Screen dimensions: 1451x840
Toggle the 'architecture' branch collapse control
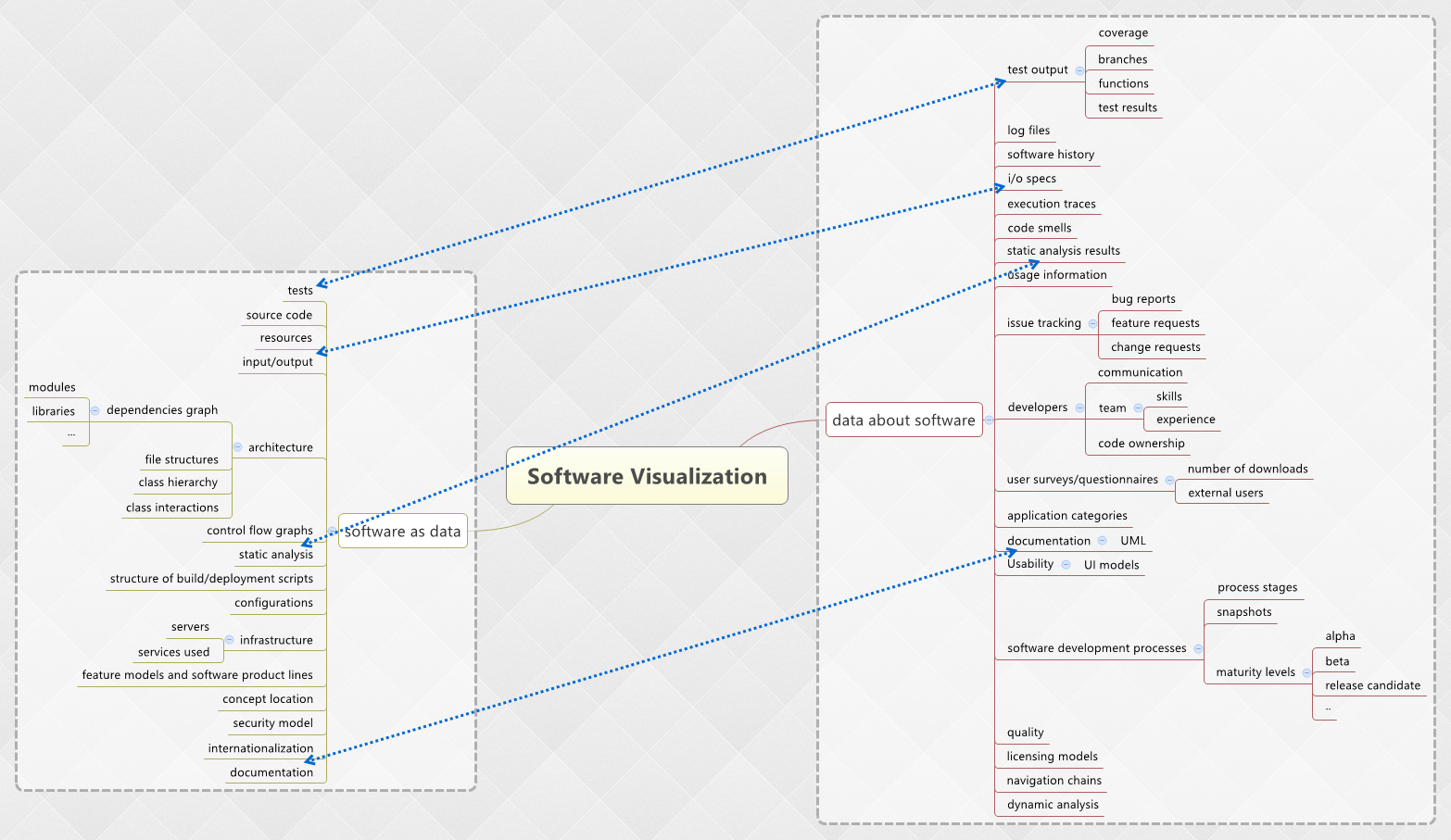(x=237, y=447)
